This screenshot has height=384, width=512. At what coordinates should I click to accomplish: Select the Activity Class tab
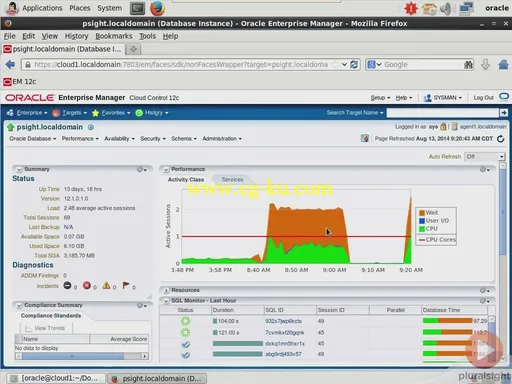pos(186,180)
